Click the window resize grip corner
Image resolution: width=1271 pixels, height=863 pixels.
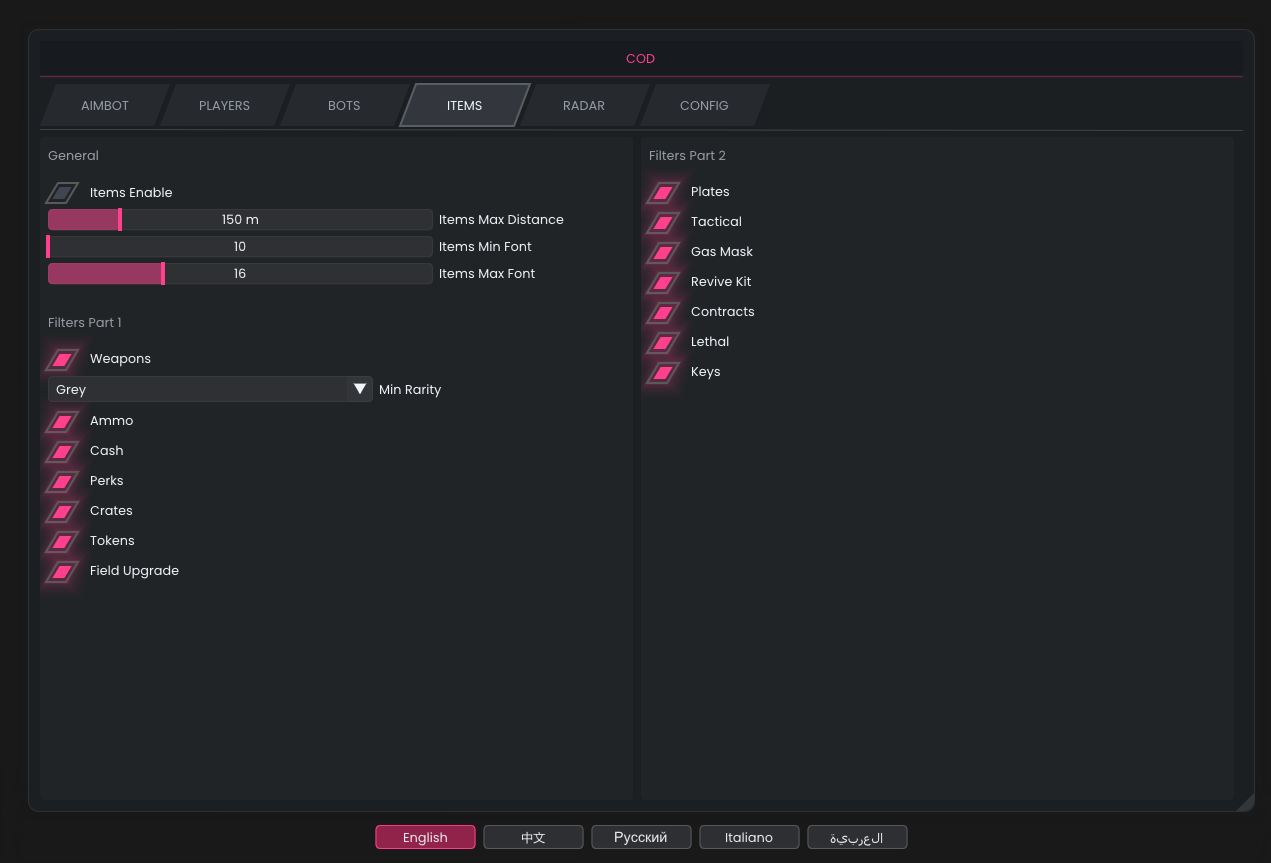pyautogui.click(x=1245, y=802)
